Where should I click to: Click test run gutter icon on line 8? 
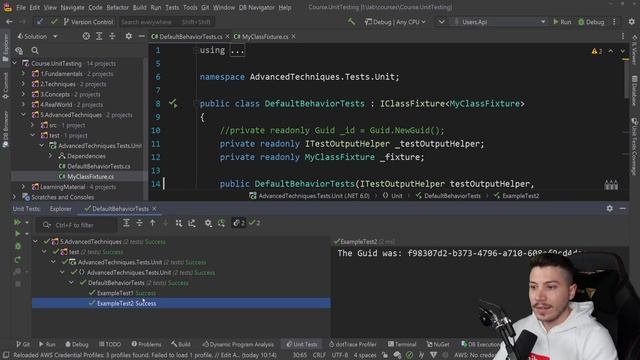(x=173, y=103)
